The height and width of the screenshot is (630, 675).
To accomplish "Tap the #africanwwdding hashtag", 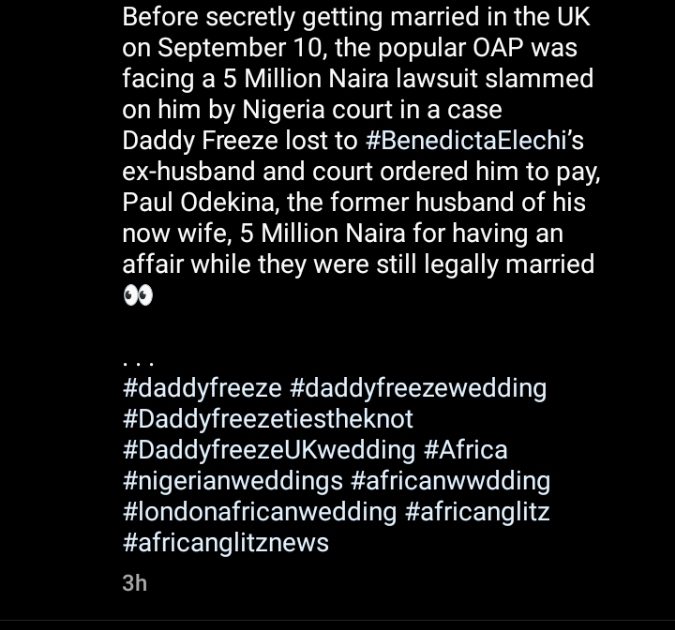I will pyautogui.click(x=450, y=481).
